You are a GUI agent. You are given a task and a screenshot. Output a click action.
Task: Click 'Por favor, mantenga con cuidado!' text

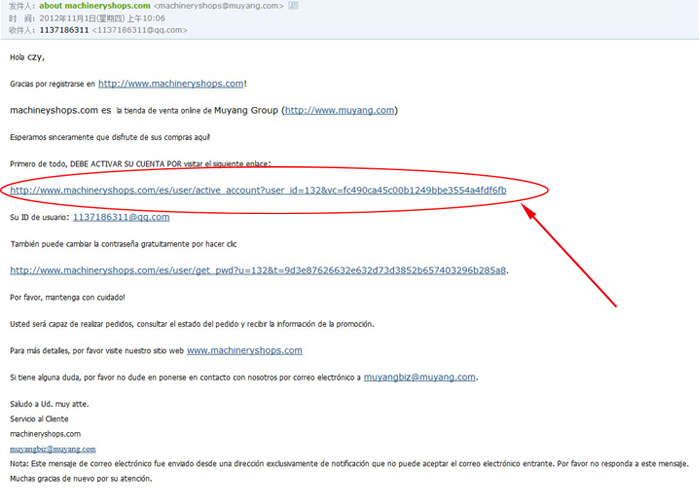67,297
